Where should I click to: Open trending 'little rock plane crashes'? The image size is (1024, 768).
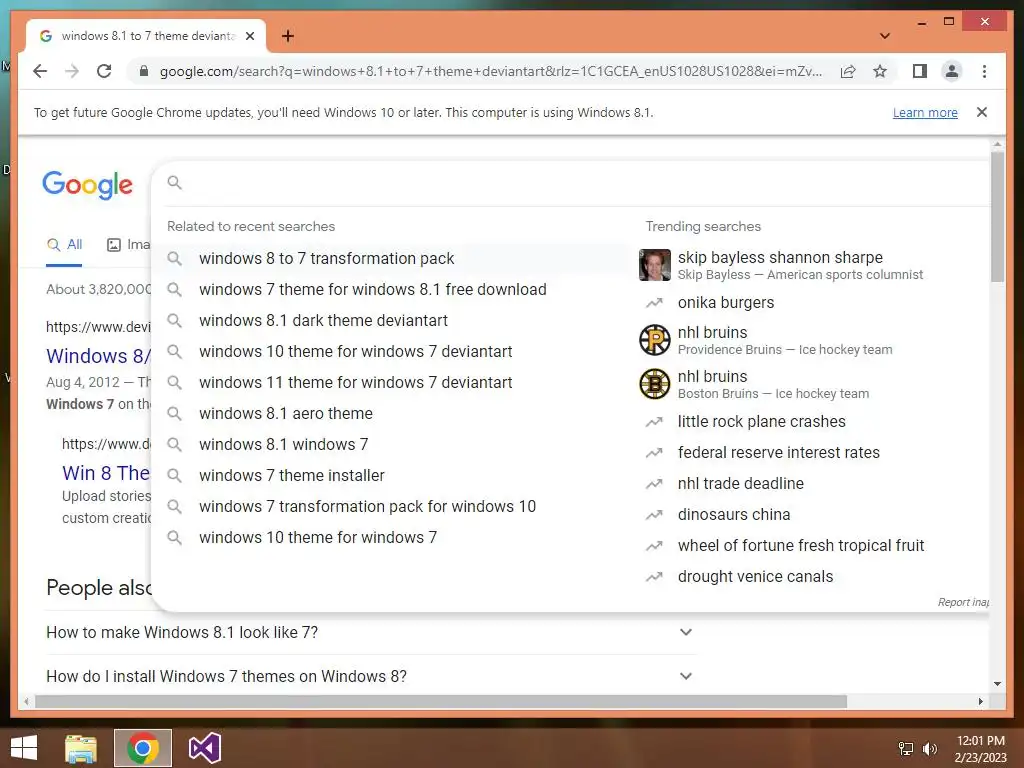761,422
